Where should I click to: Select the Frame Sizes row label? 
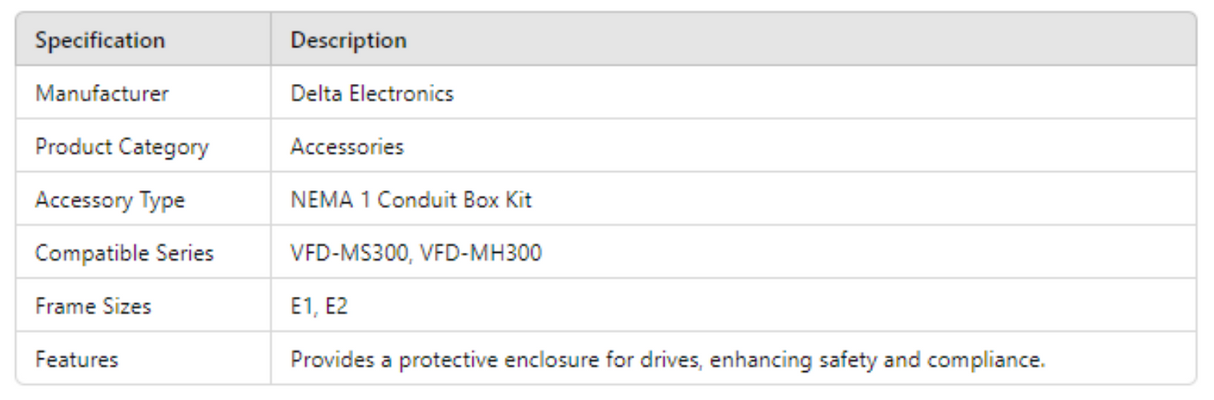click(93, 306)
